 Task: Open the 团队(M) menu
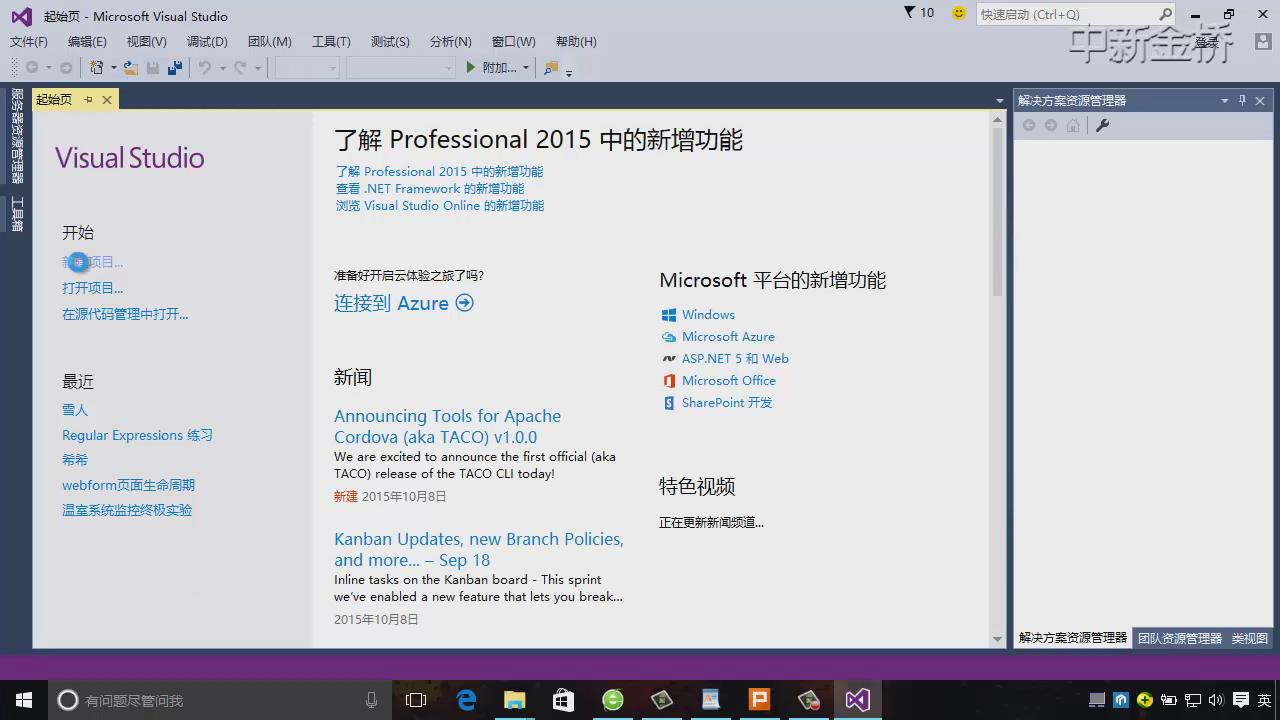coord(269,41)
